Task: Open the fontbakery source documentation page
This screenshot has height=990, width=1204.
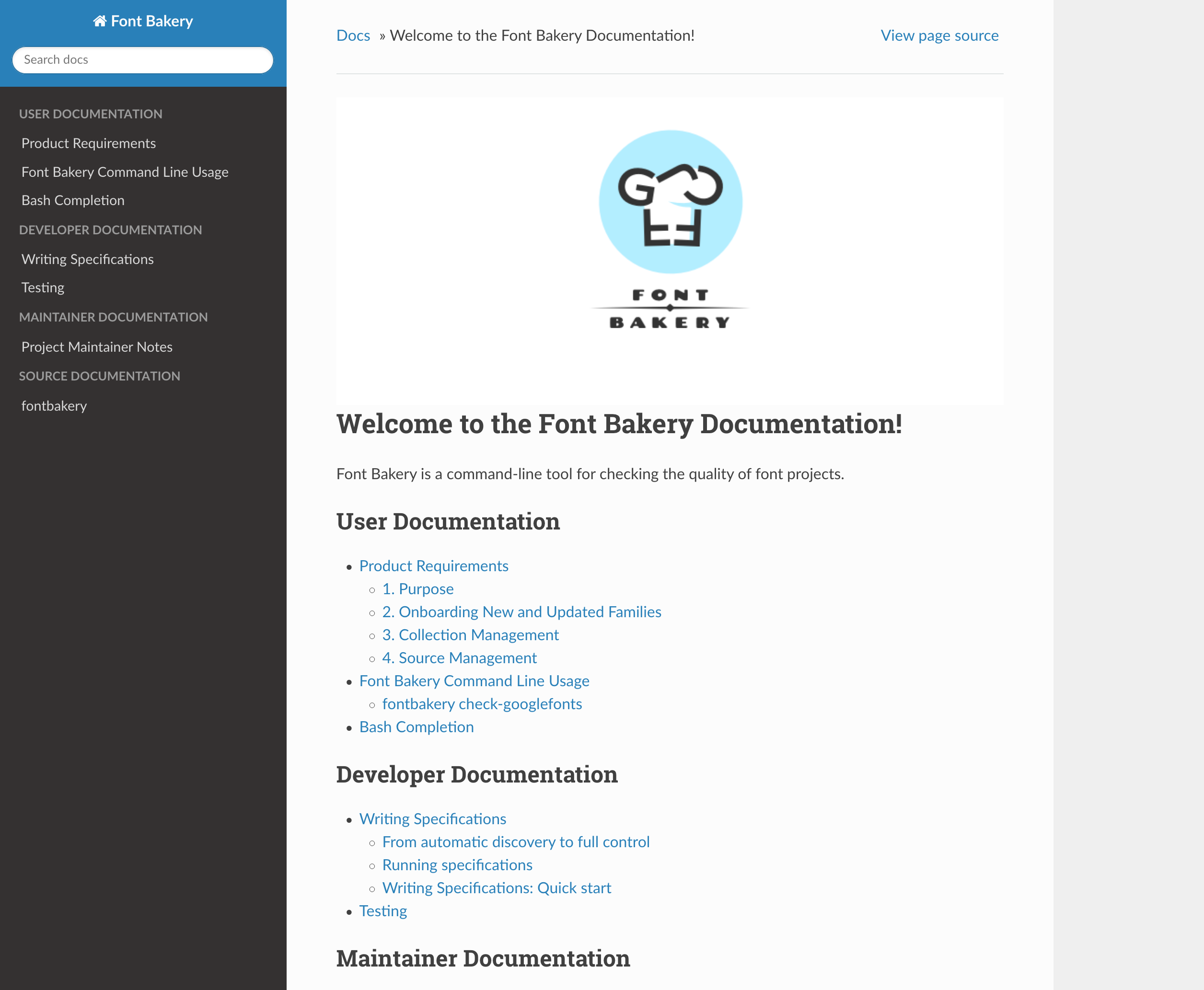Action: click(54, 405)
